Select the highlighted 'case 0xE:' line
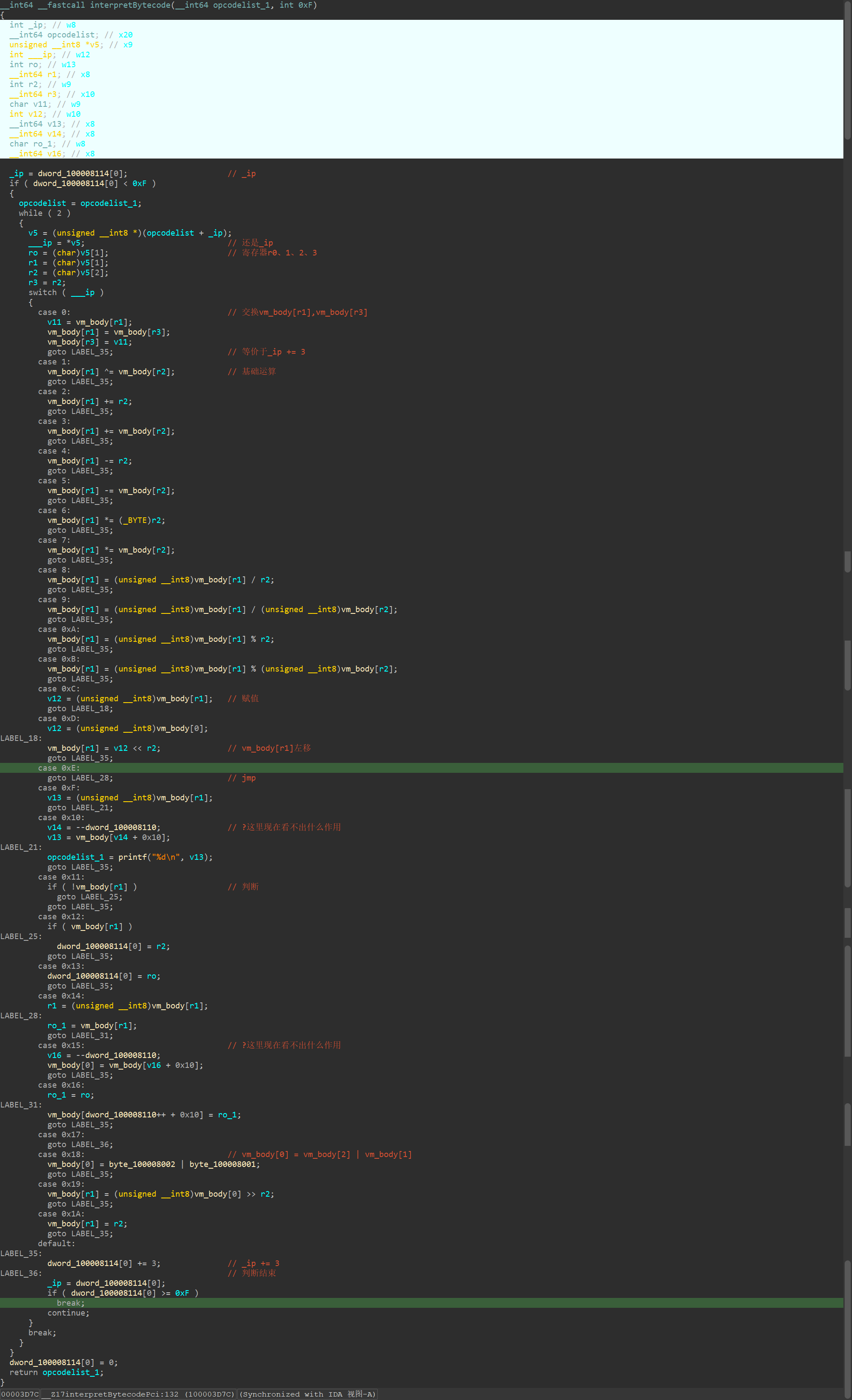Screen dimensions: 852x1400 tap(59, 768)
